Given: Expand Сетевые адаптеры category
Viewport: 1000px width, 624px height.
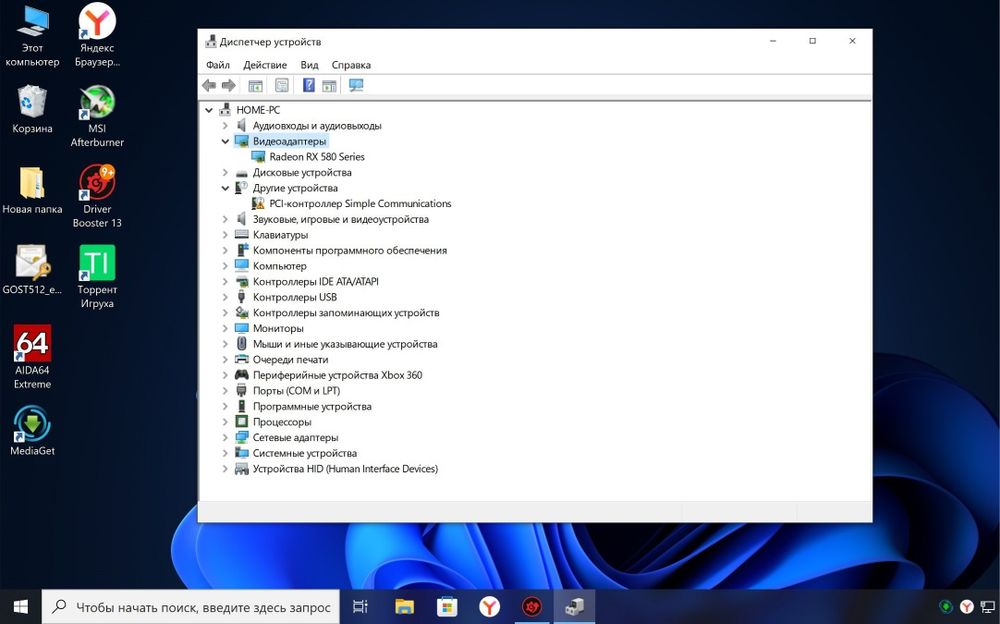Looking at the screenshot, I should pyautogui.click(x=224, y=438).
